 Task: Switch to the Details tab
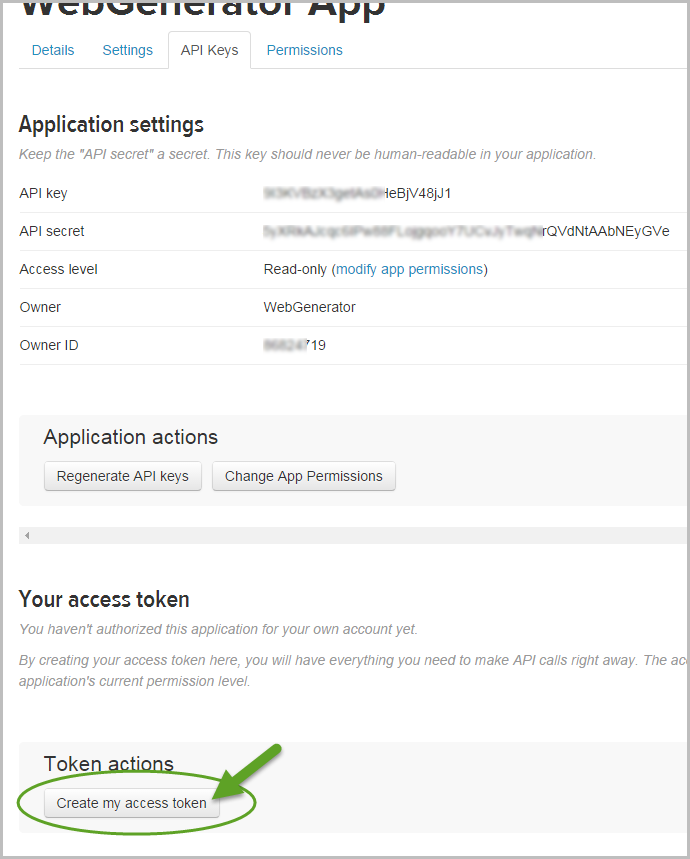[x=52, y=50]
